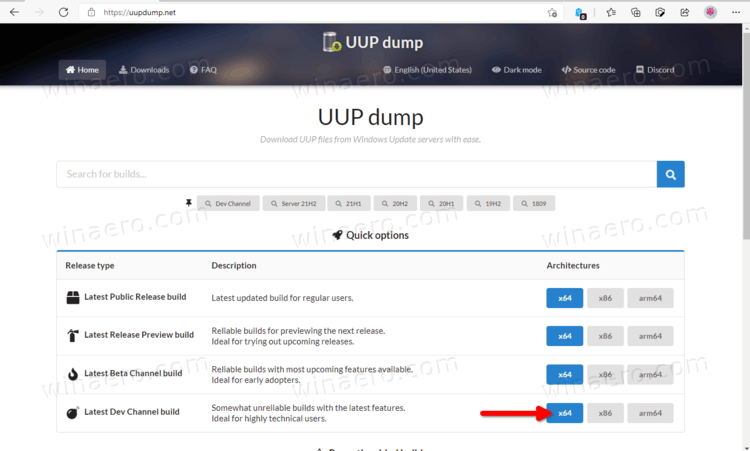Choose x64 for Latest Public Release build

tap(564, 298)
